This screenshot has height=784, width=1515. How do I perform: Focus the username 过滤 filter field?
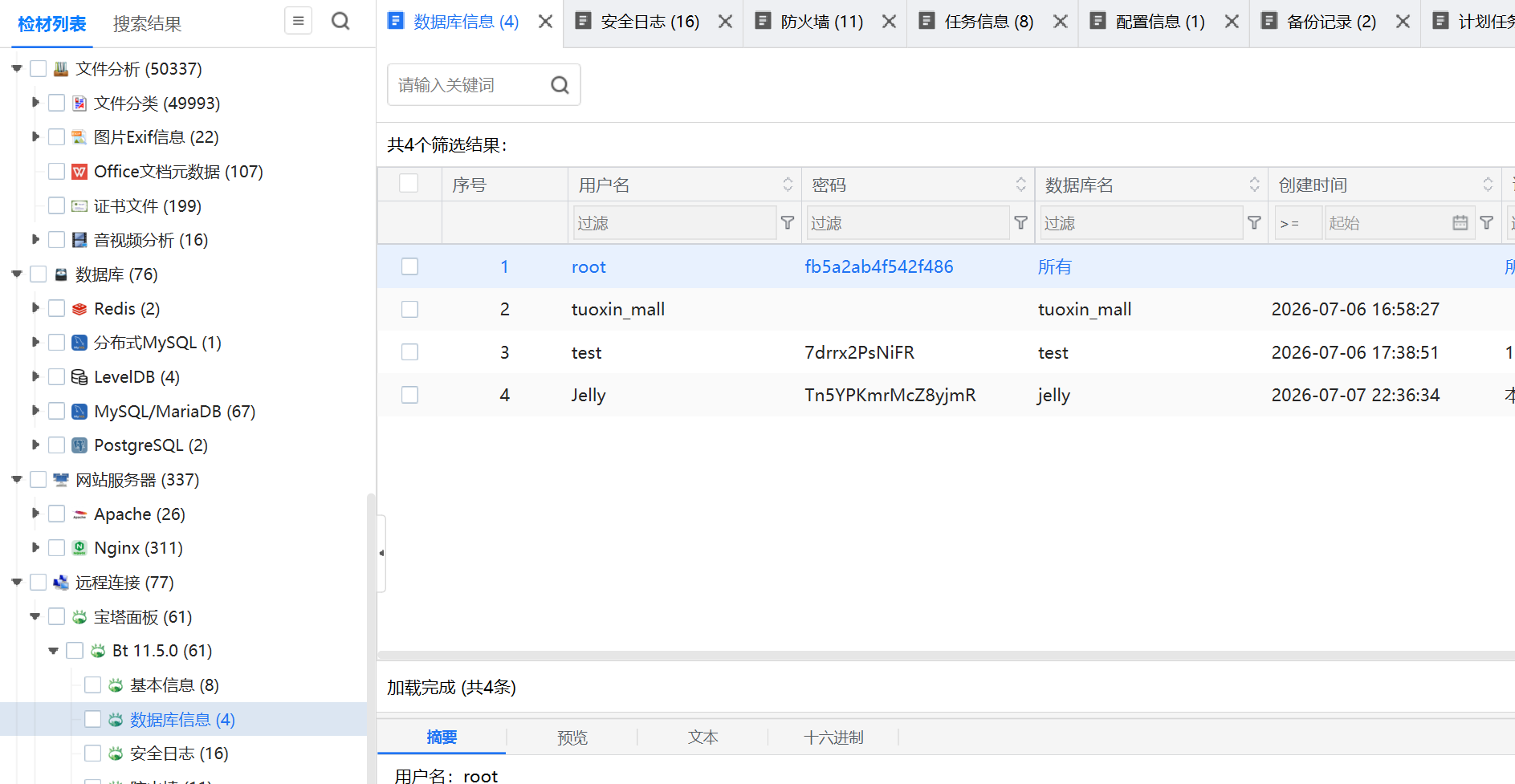pos(674,222)
